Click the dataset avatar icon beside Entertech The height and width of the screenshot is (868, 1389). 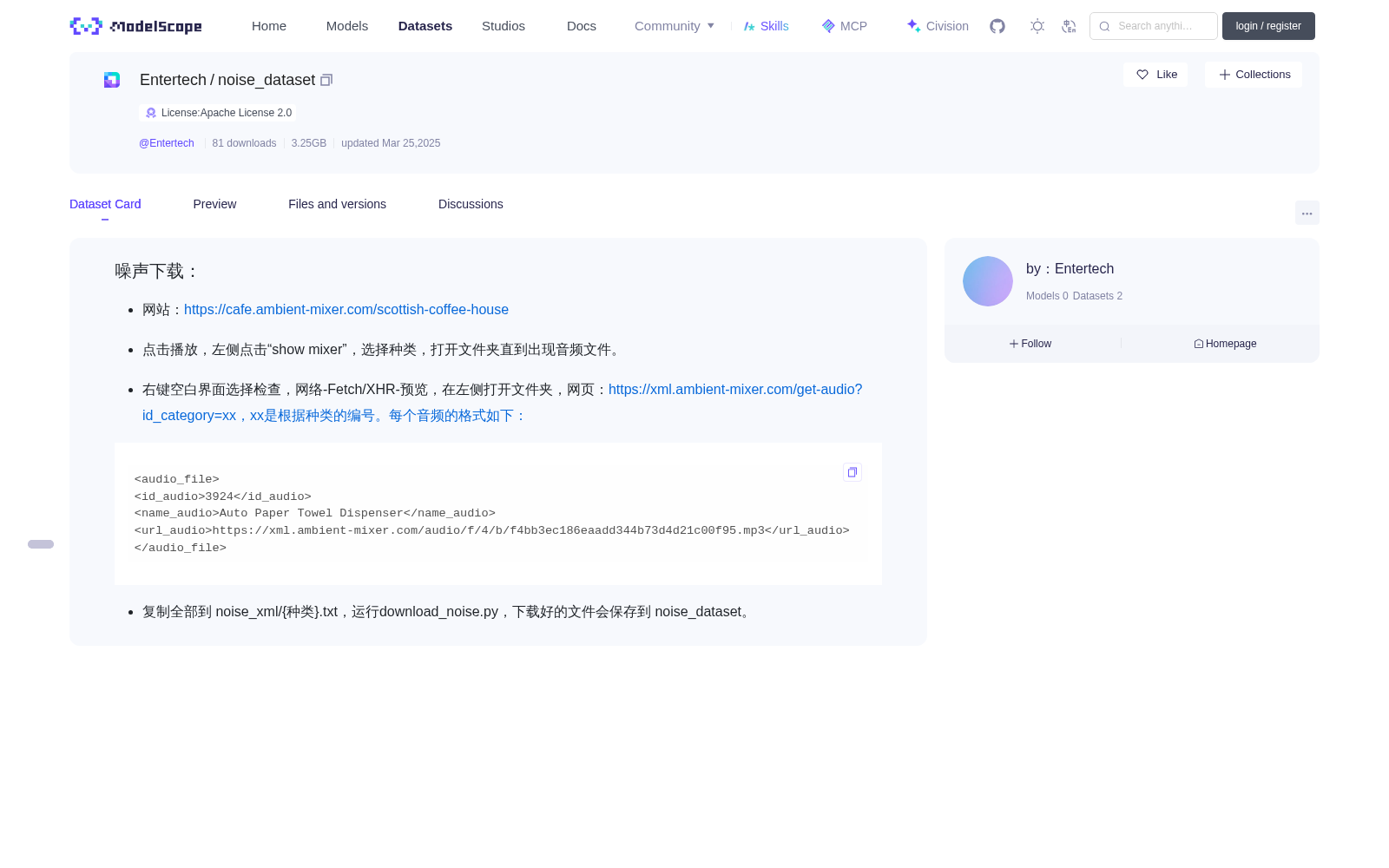[112, 80]
